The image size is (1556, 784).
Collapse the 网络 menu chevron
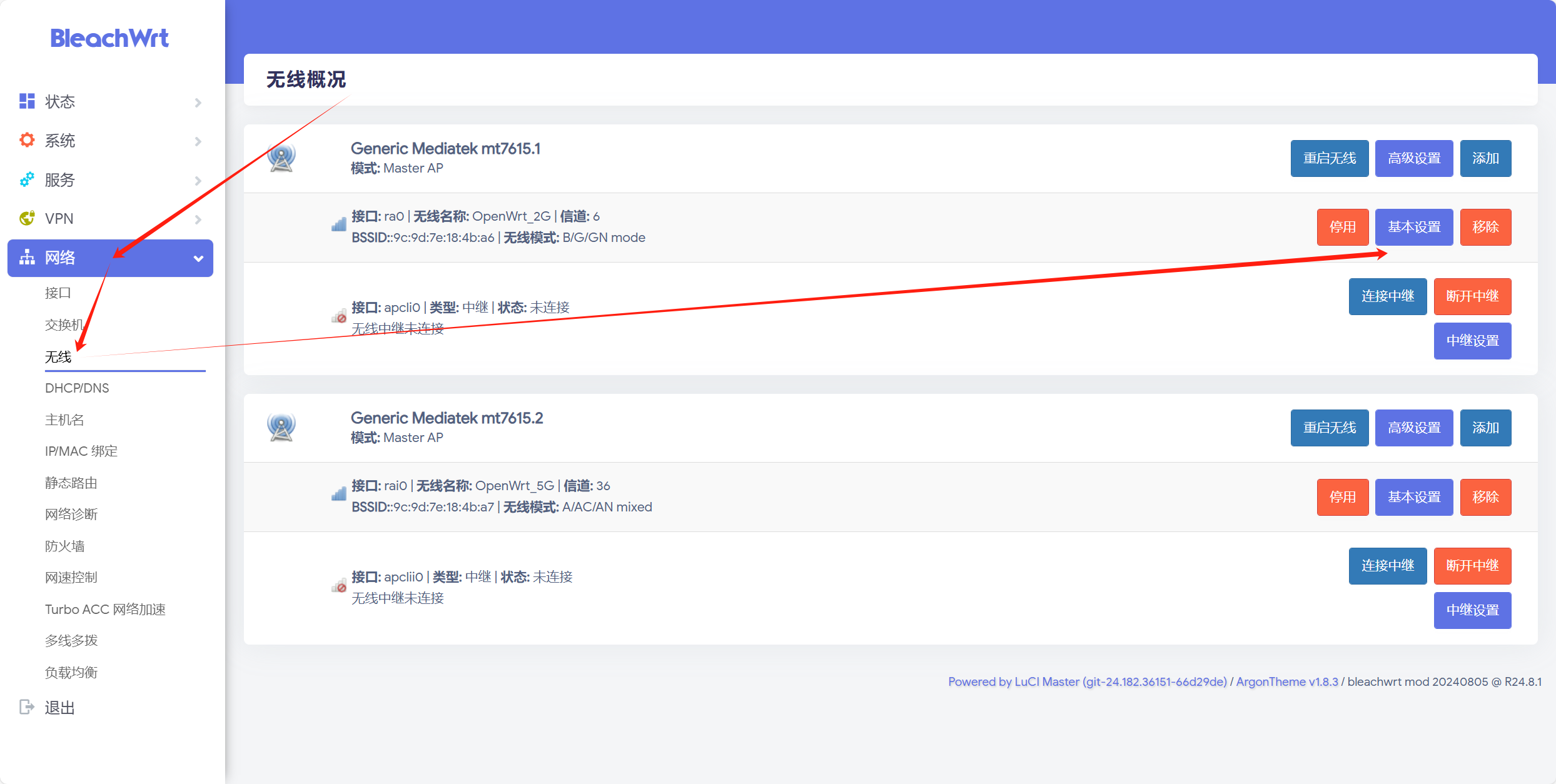[198, 258]
